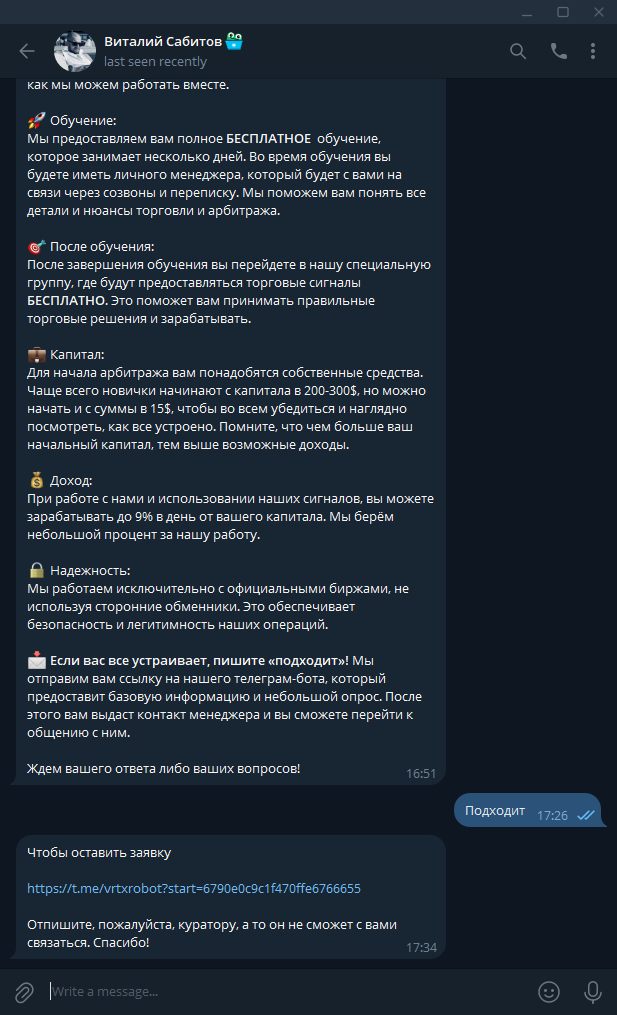Open Виталий Сабитов profile avatar
This screenshot has width=617, height=1015.
(x=74, y=51)
